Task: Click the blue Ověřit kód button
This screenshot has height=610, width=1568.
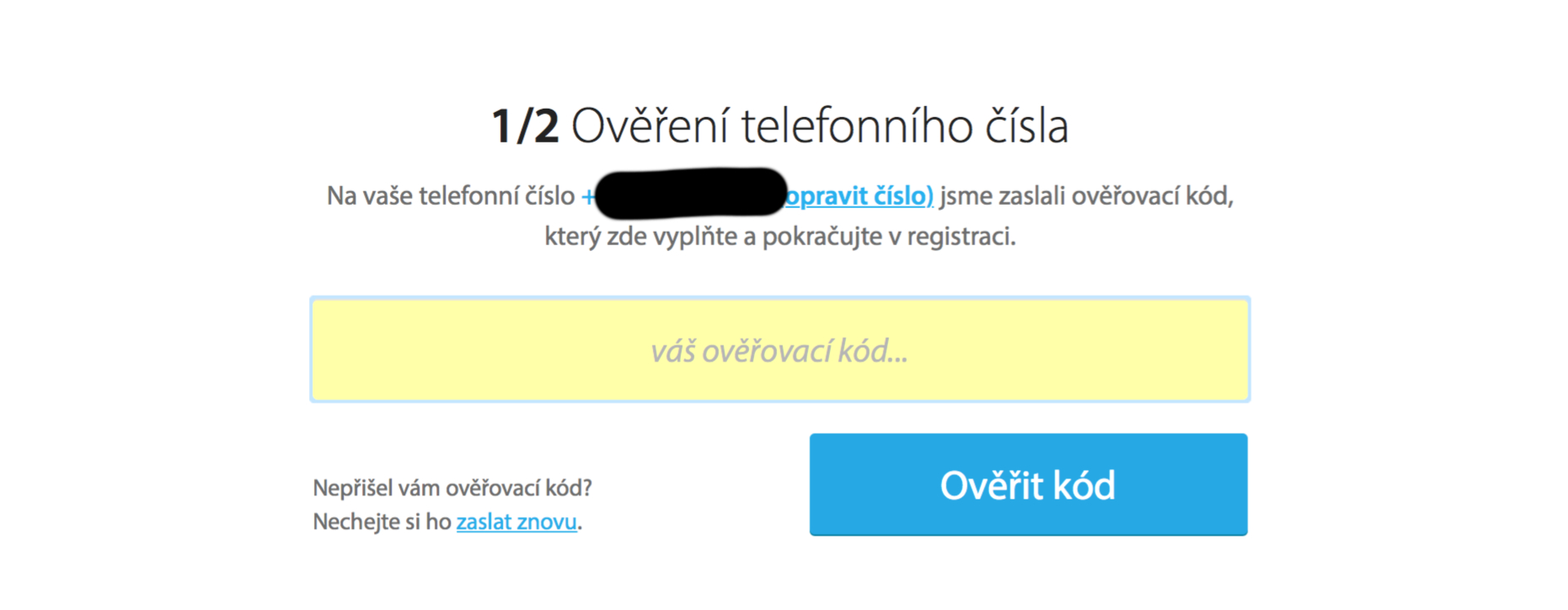Action: point(1028,484)
